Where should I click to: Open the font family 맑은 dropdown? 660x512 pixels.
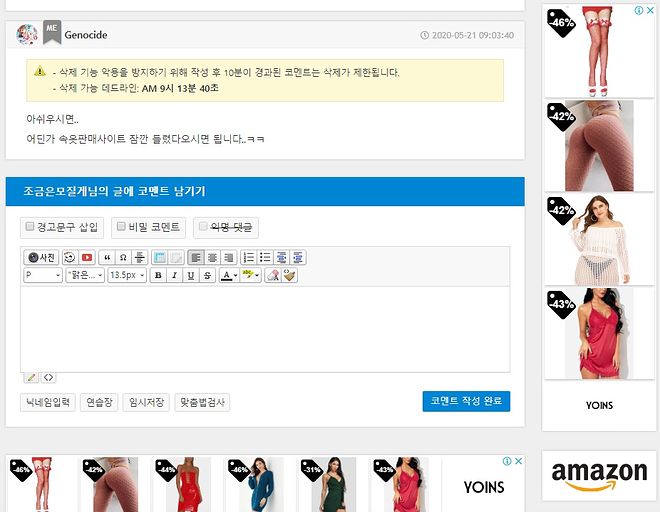[x=85, y=275]
